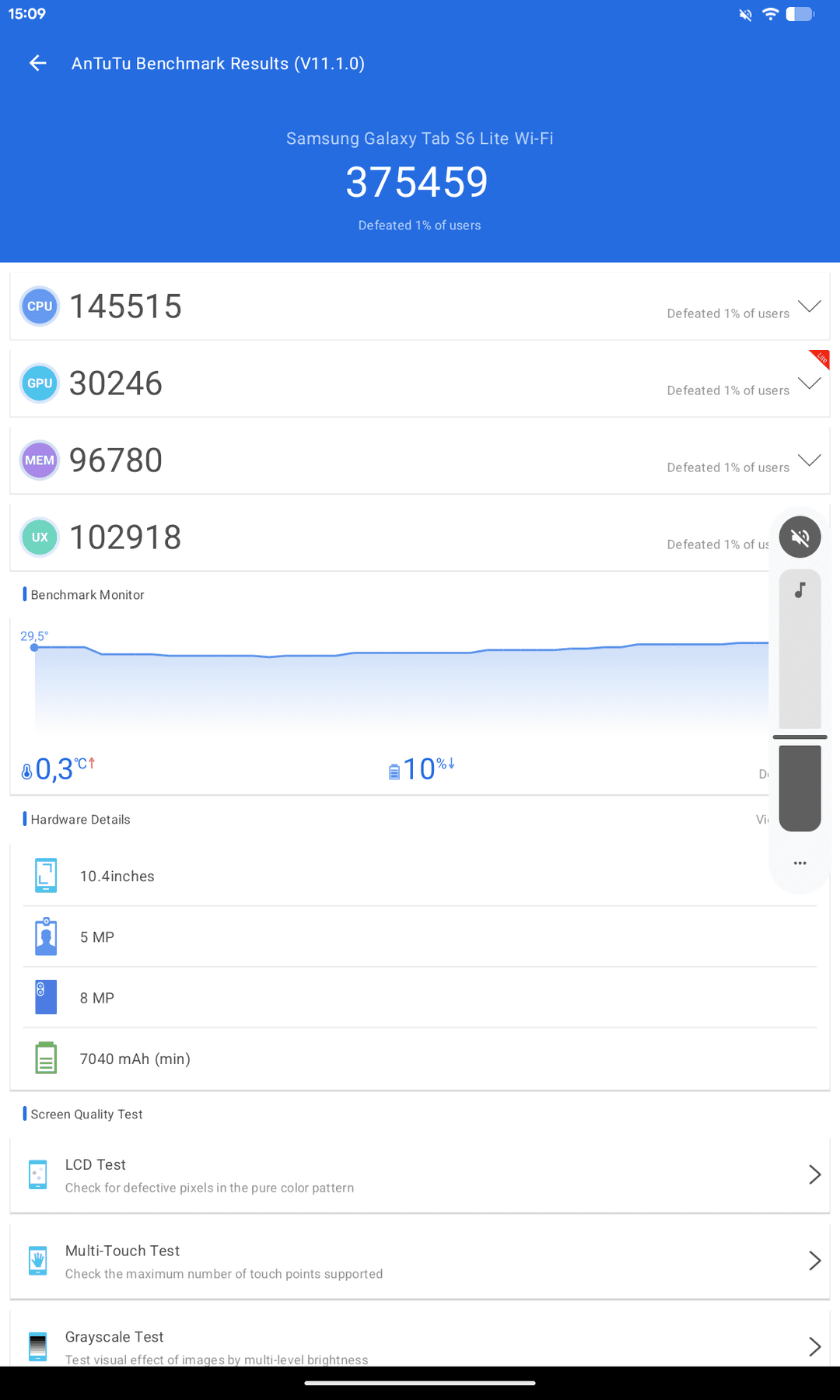
Task: Tap the Multi-Touch hand icon
Action: point(37,1261)
